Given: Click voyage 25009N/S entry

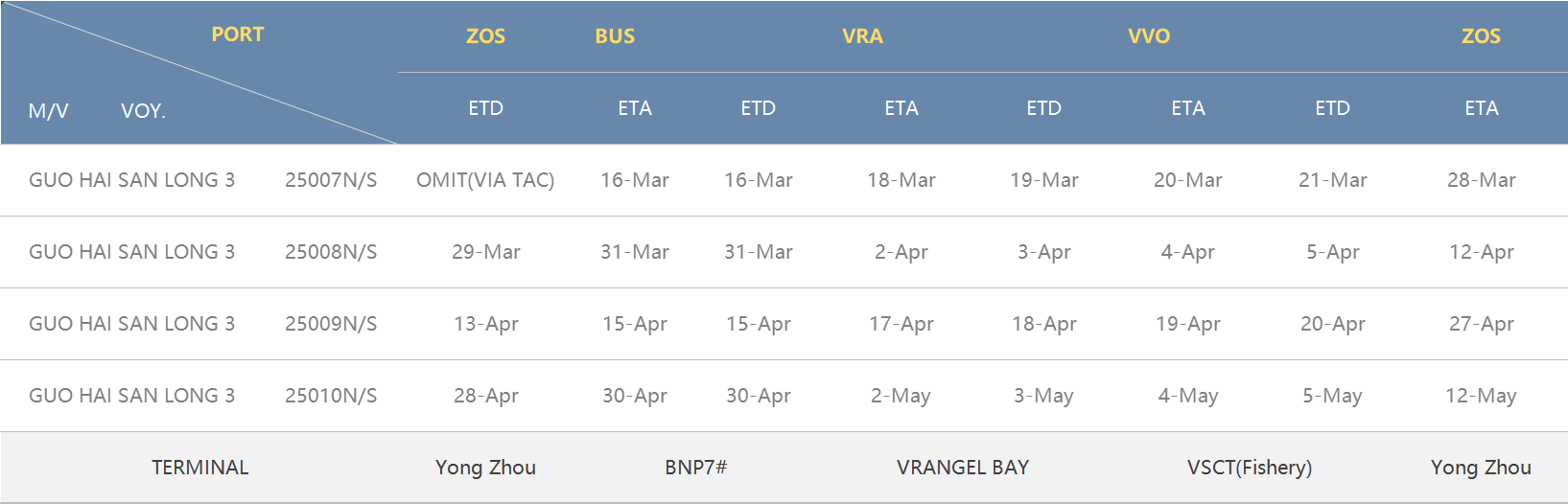Looking at the screenshot, I should click(x=331, y=324).
